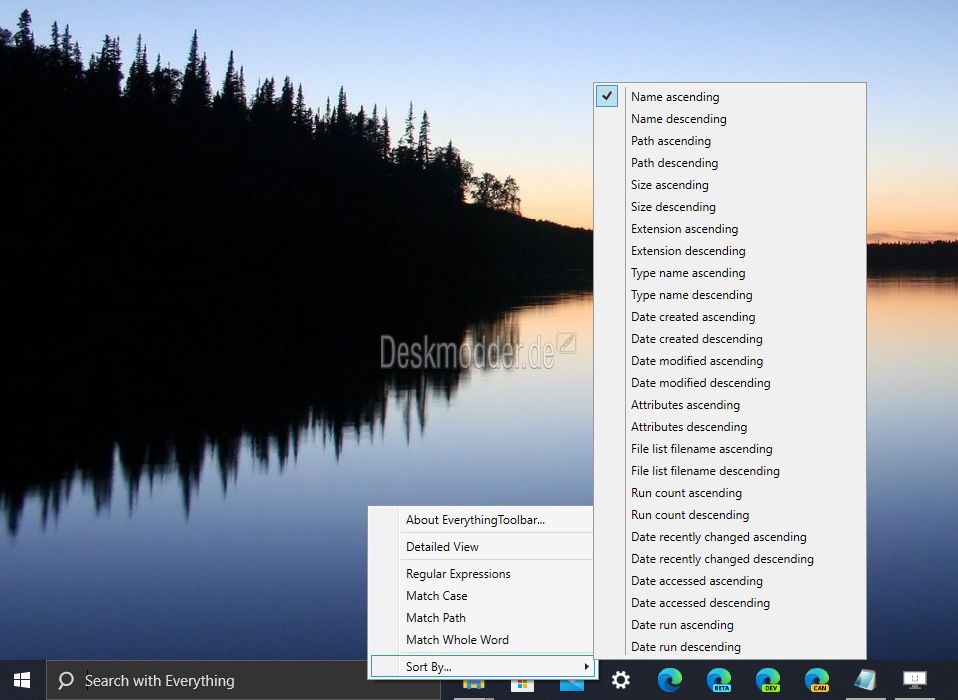Launch Edge Canary from taskbar
The height and width of the screenshot is (700, 958).
click(817, 680)
